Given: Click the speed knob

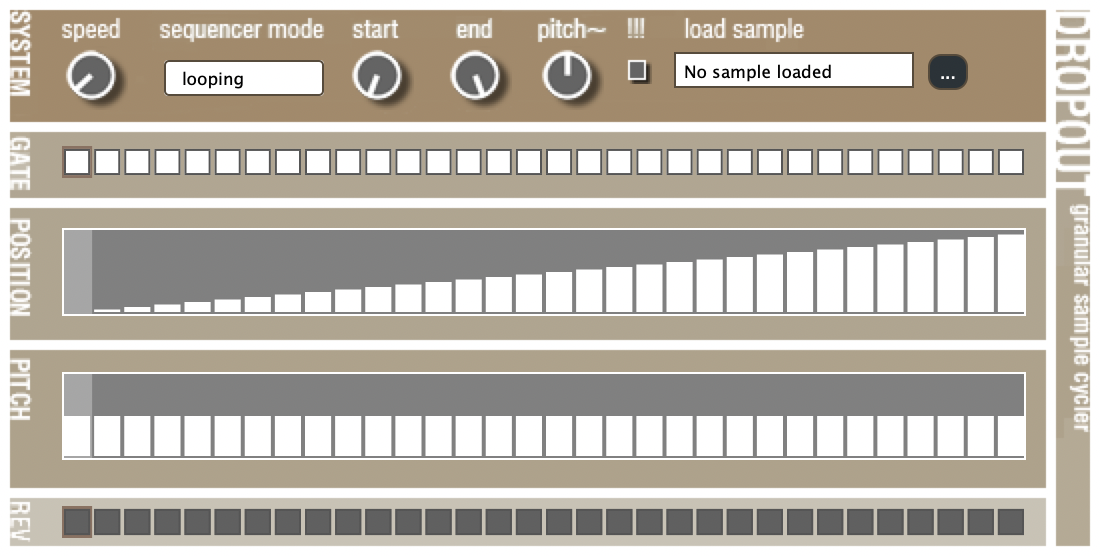Looking at the screenshot, I should pyautogui.click(x=89, y=76).
